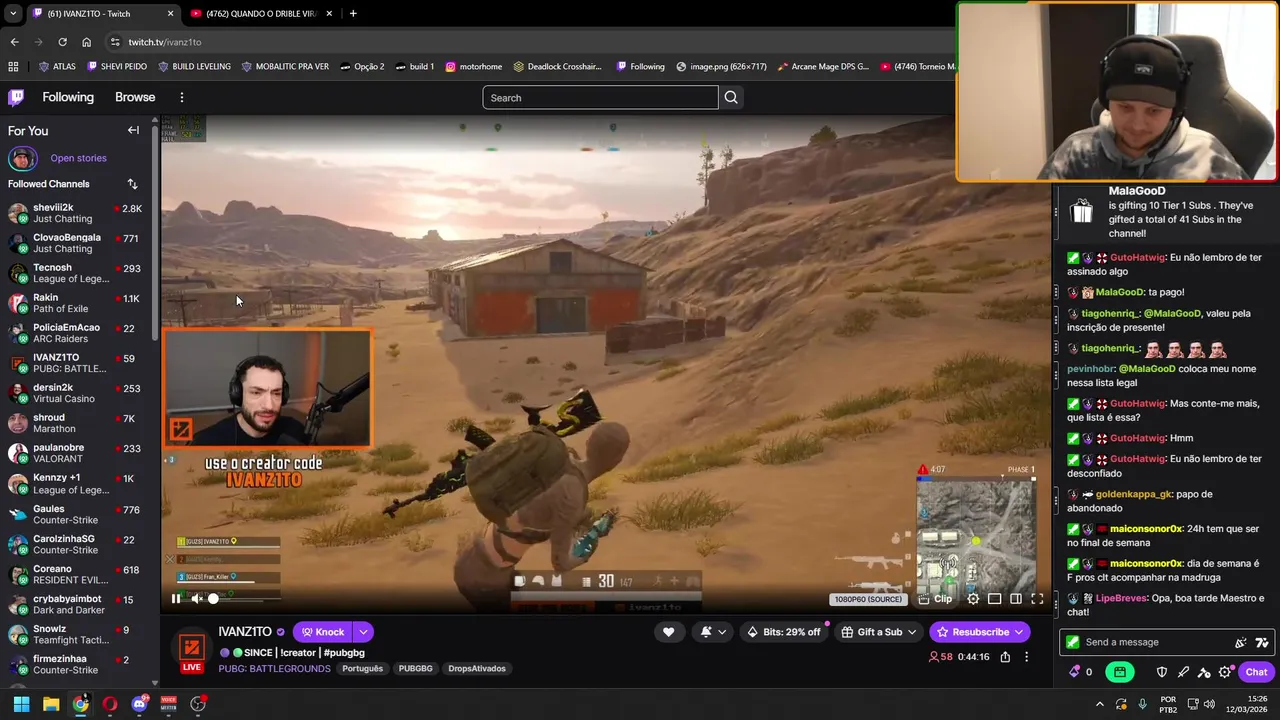
Task: Switch to the YouTube QUANDO O DRIBLE tab
Action: tap(262, 13)
